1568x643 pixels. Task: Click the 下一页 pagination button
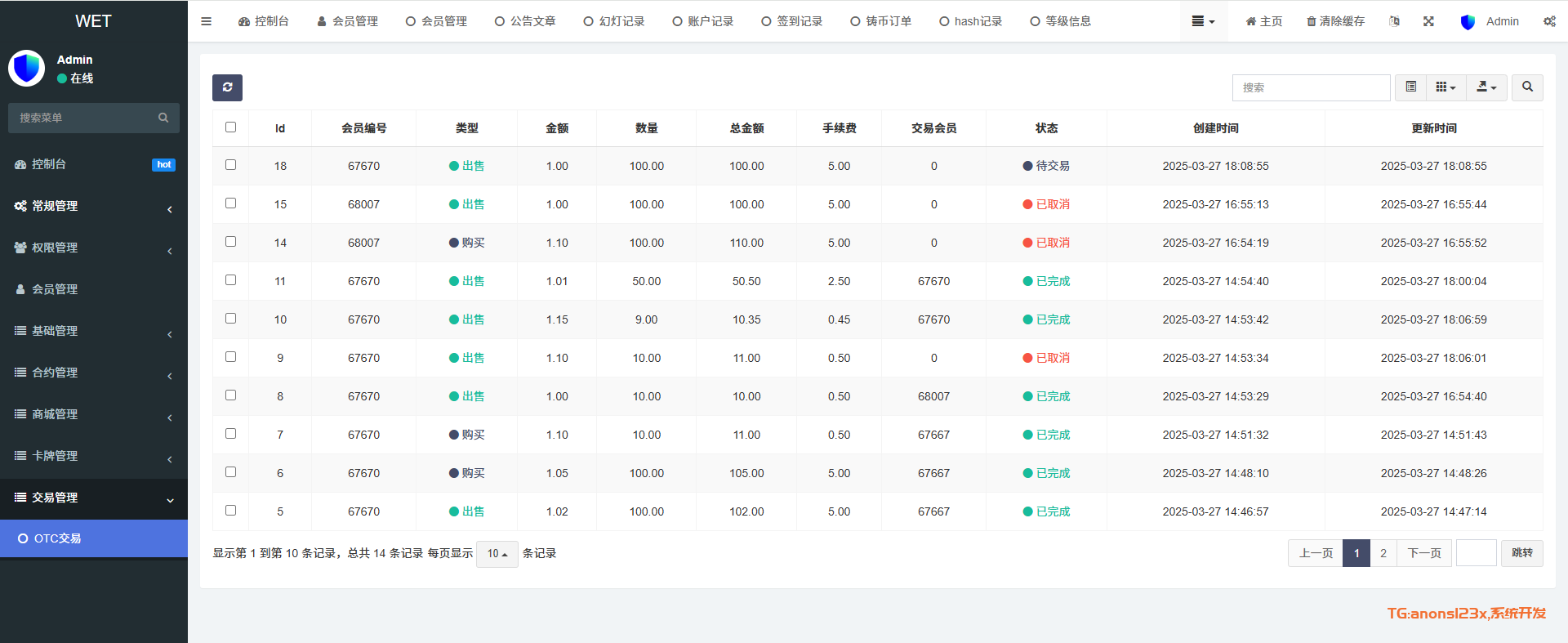(x=1424, y=553)
